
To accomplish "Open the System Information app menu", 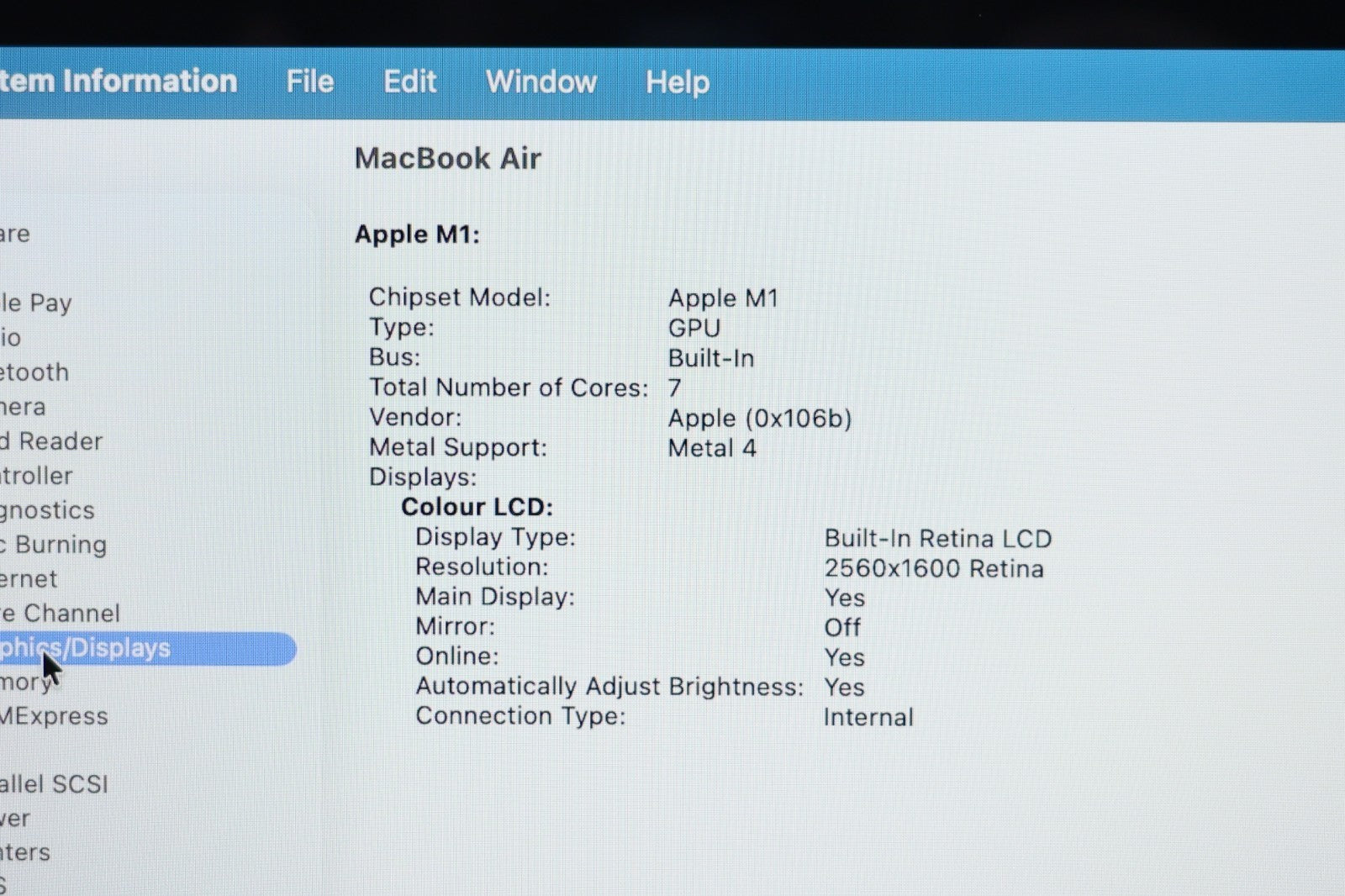I will (118, 82).
